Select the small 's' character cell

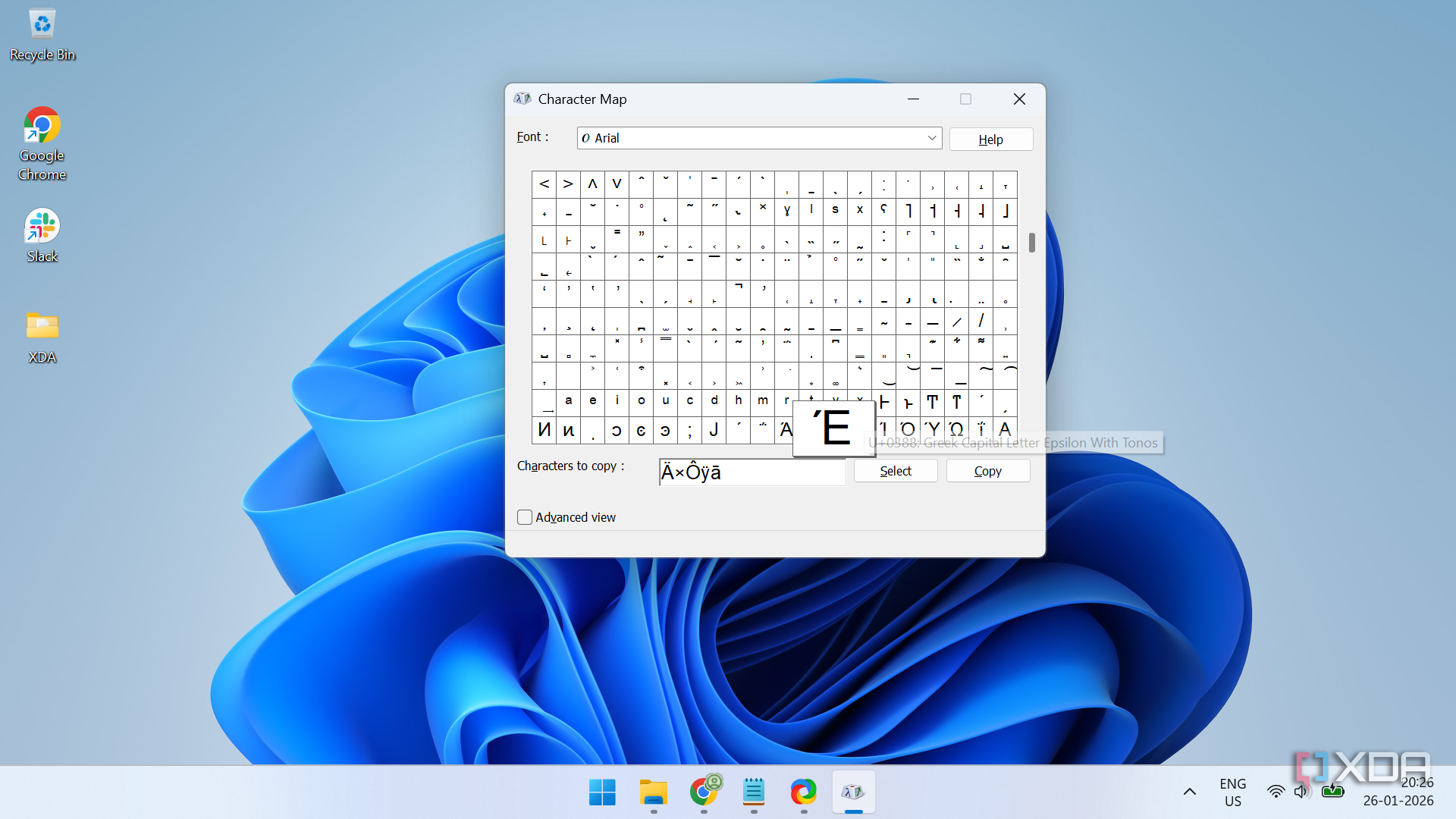point(835,212)
